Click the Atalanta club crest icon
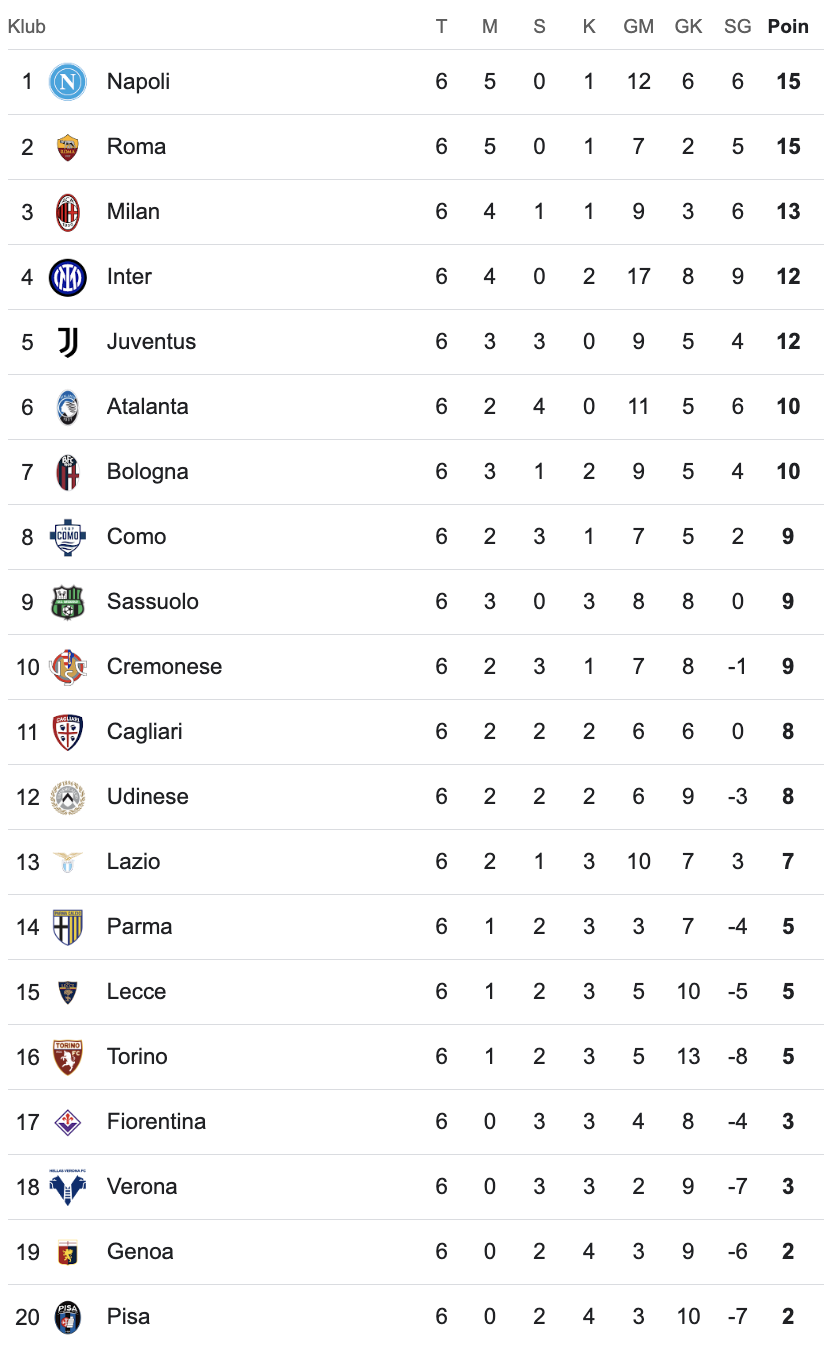824x1348 pixels. coord(68,407)
